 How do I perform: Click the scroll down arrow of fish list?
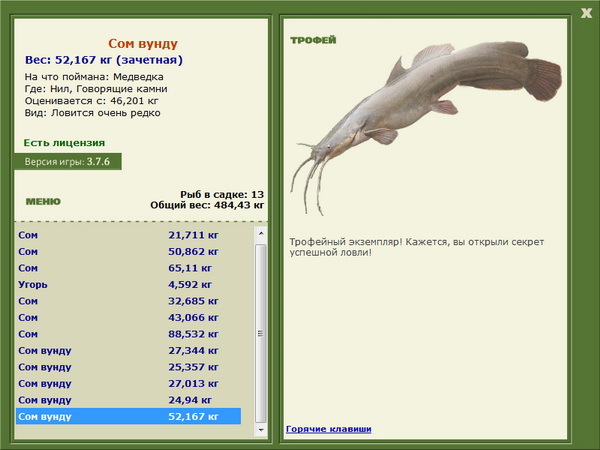click(261, 430)
